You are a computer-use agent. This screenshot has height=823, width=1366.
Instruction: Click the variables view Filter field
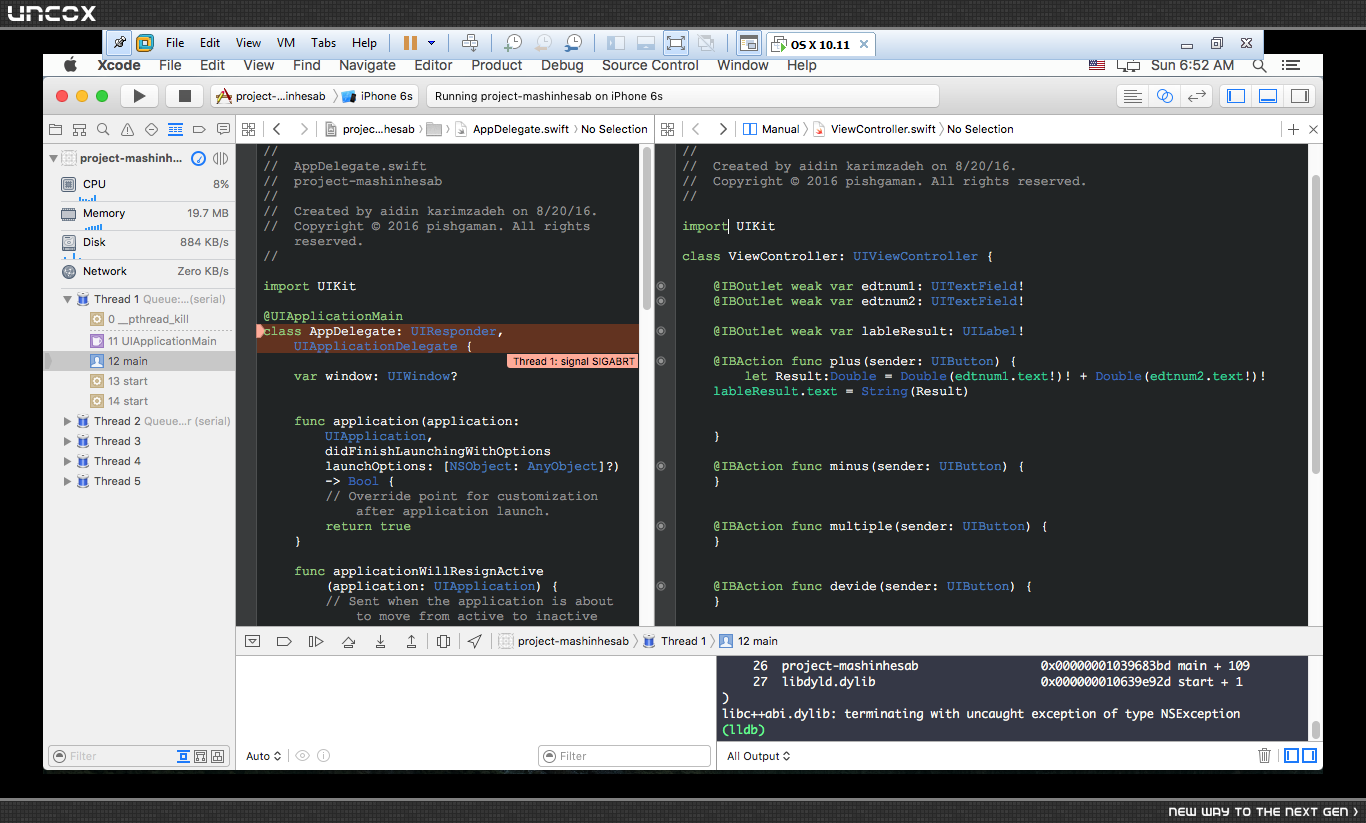tap(624, 756)
